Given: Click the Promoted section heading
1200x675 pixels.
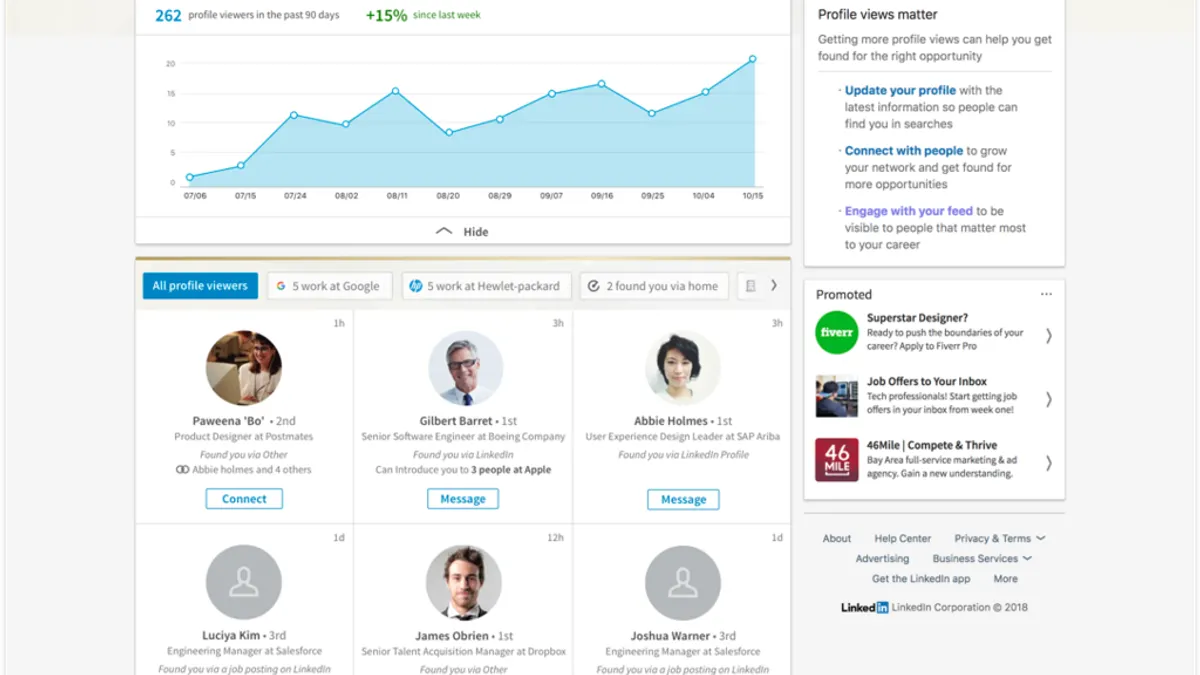Looking at the screenshot, I should point(844,294).
